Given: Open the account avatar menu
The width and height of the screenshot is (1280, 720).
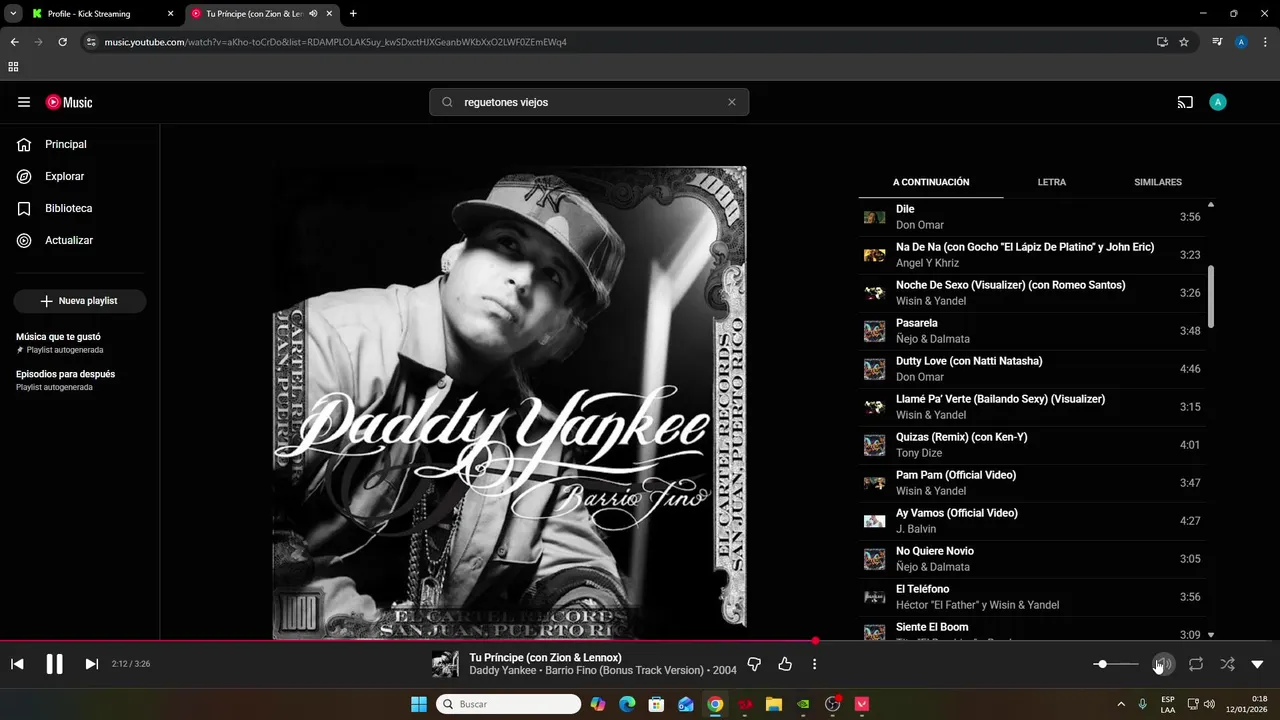Looking at the screenshot, I should (1217, 102).
